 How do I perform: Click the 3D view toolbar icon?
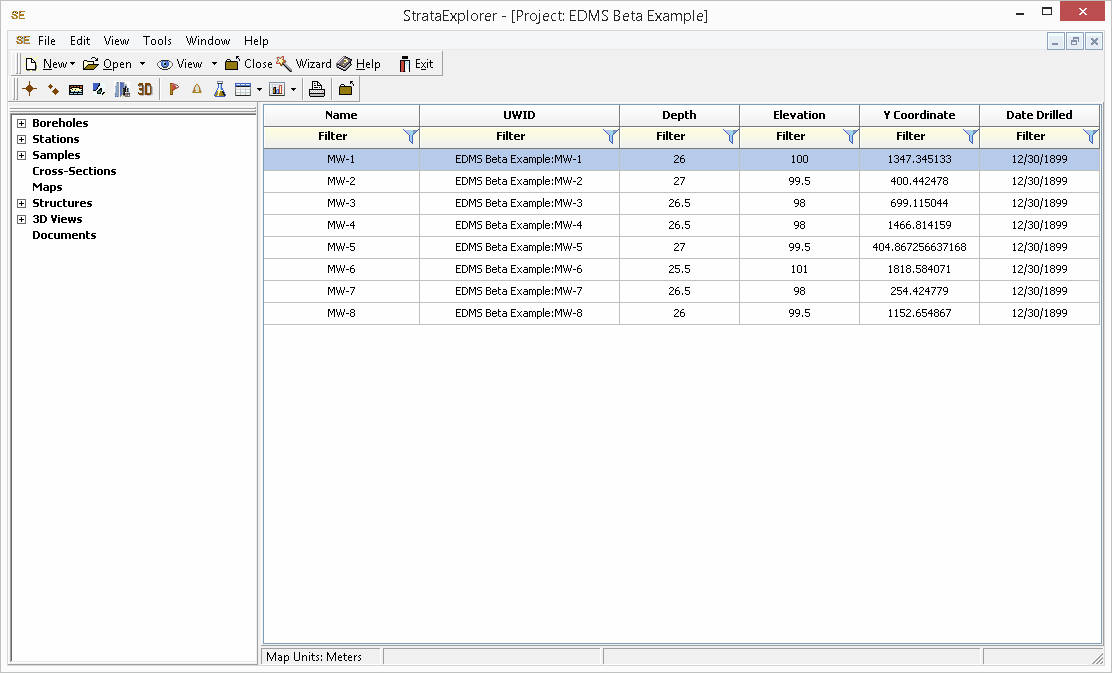pyautogui.click(x=145, y=89)
